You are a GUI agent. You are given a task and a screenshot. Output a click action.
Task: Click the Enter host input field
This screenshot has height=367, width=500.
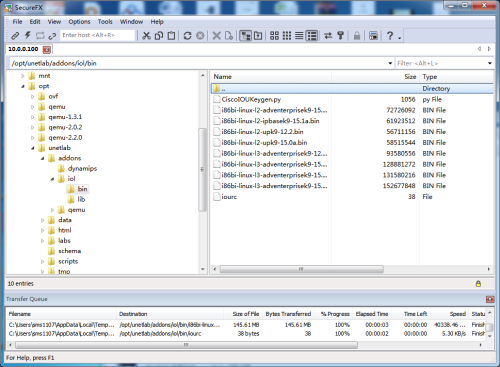coord(98,35)
